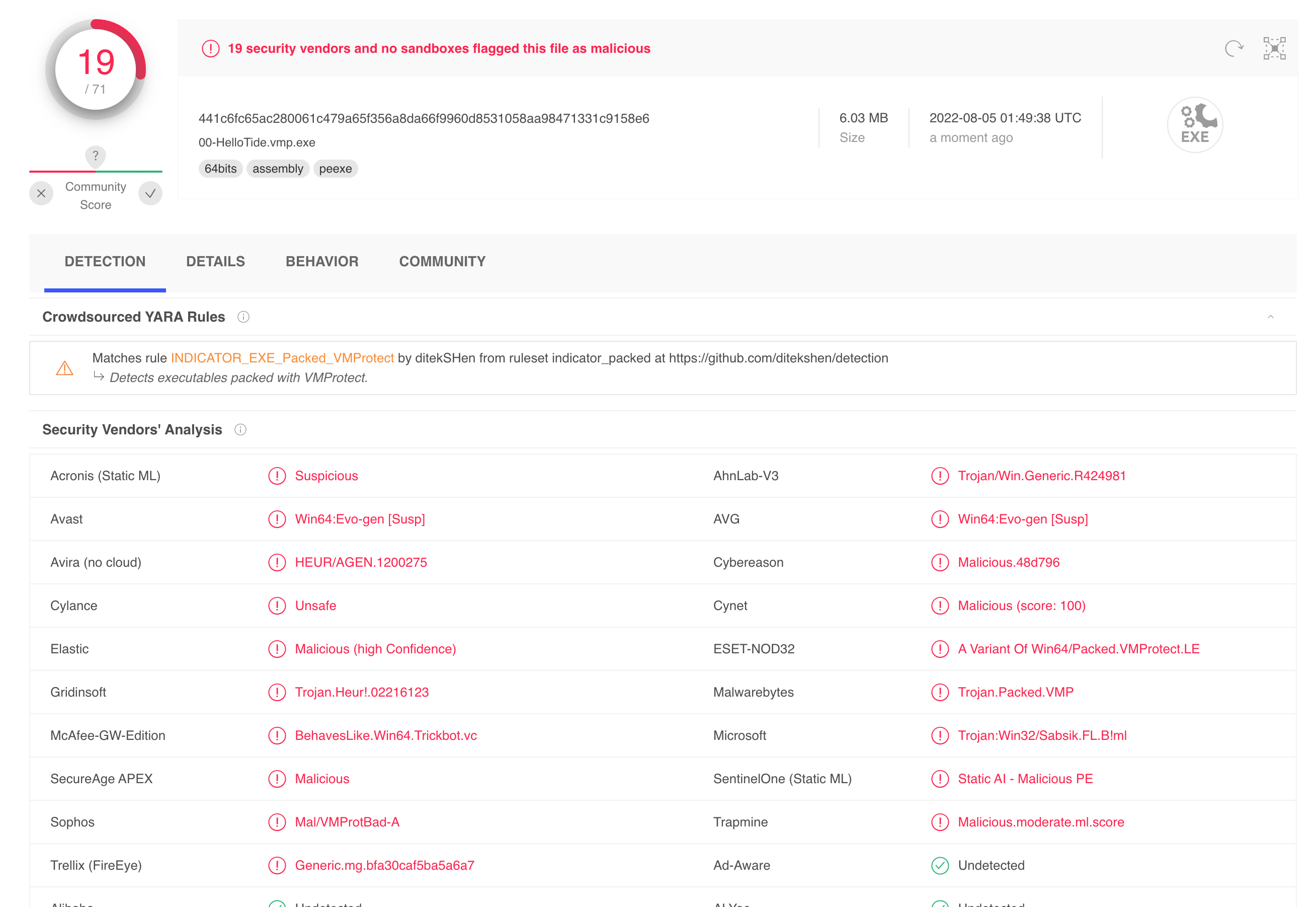This screenshot has height=907, width=1316.
Task: Click info icon beside Crowdsourced YARA Rules
Action: click(x=243, y=317)
